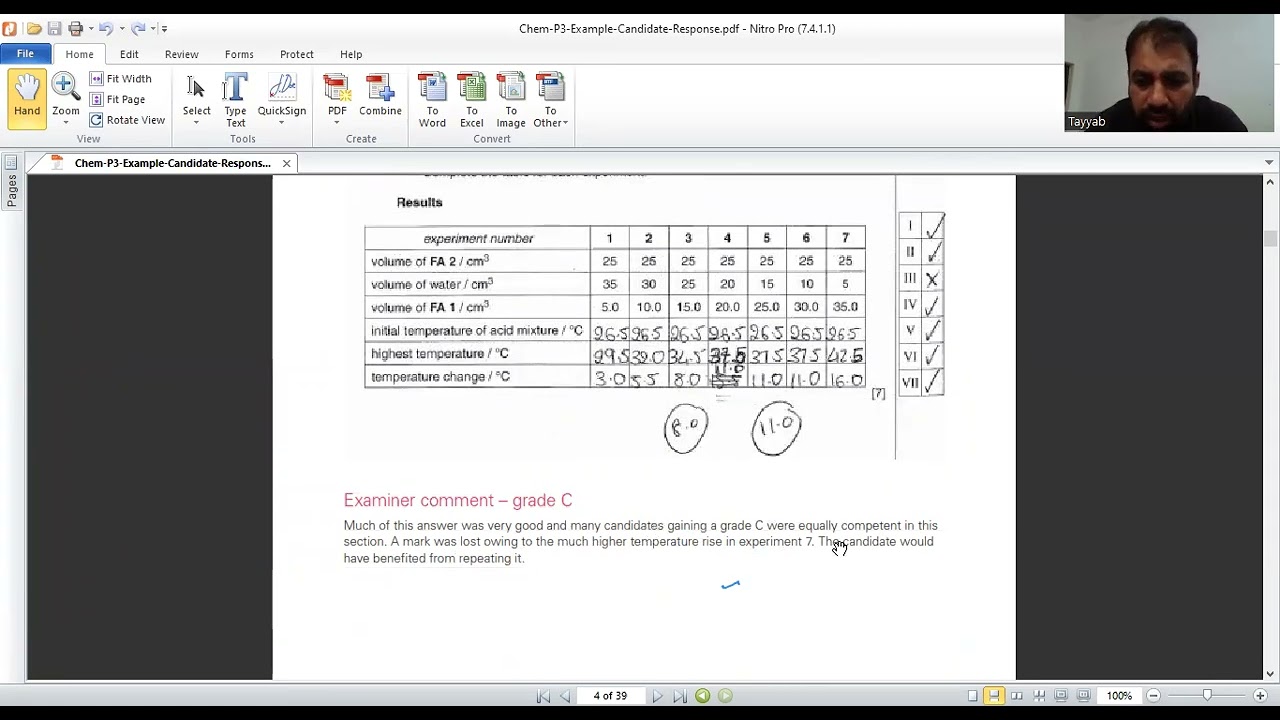Click the zoom slider handle
Viewport: 1280px width, 720px height.
[x=1207, y=695]
